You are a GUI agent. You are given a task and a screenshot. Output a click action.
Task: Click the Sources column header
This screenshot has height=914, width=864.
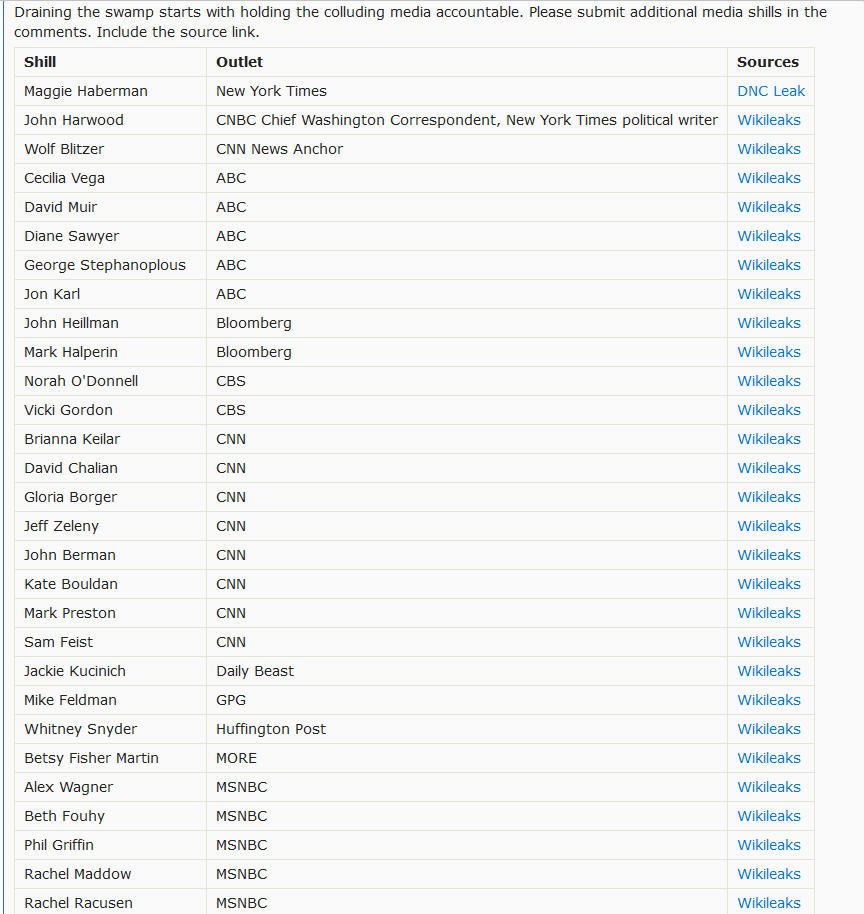coord(768,62)
